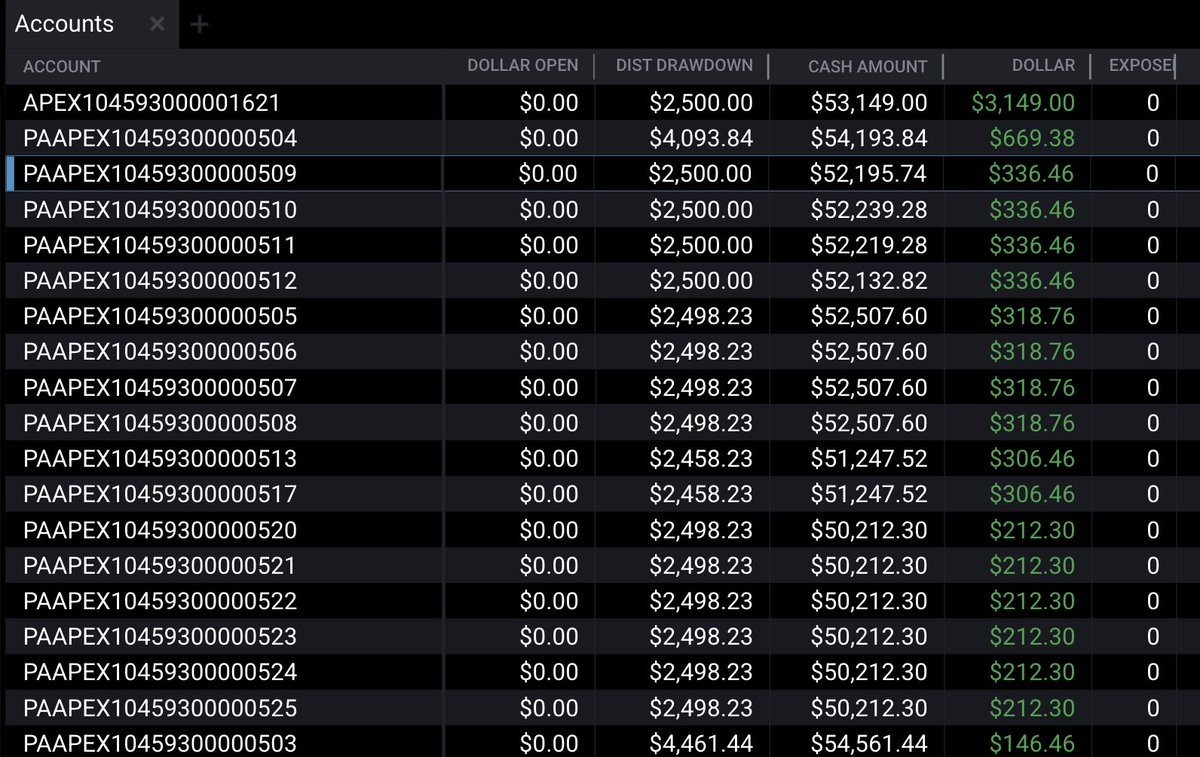Click cash amount $54,193.84
This screenshot has height=757, width=1200.
[x=869, y=138]
